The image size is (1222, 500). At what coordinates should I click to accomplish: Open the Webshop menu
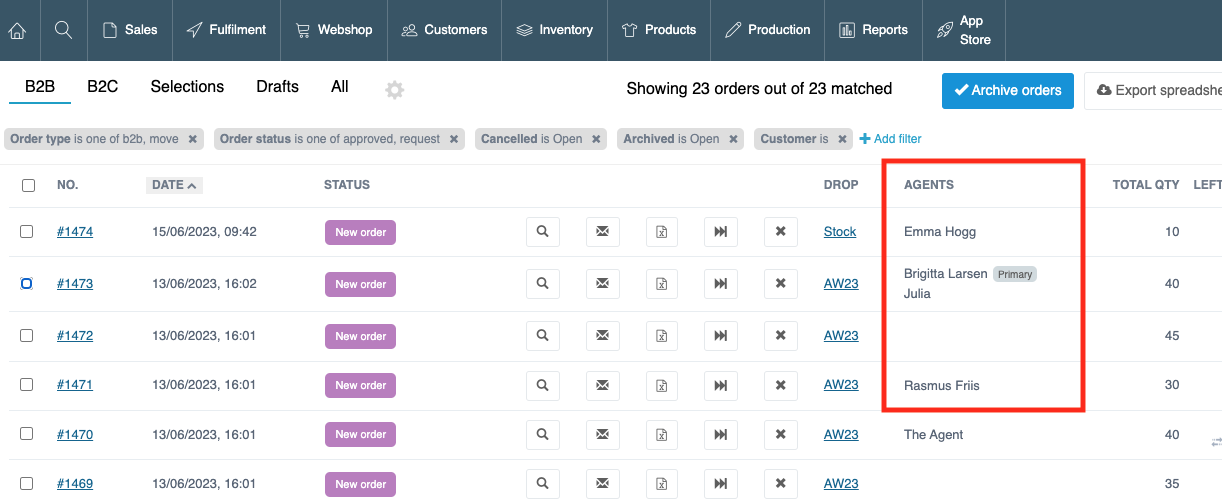[x=333, y=30]
